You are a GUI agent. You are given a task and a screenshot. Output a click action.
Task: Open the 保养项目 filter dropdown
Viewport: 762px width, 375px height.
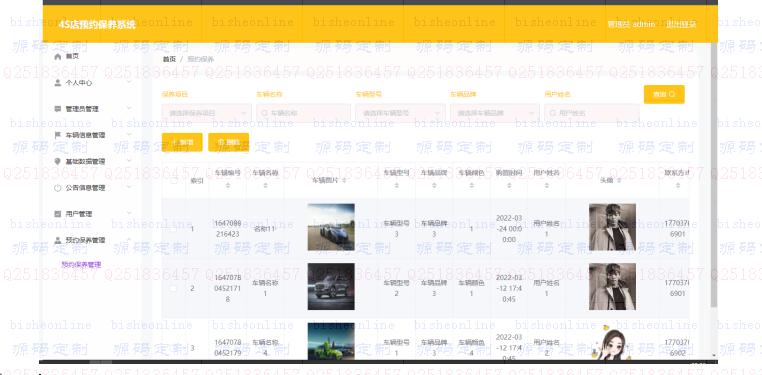pos(207,113)
